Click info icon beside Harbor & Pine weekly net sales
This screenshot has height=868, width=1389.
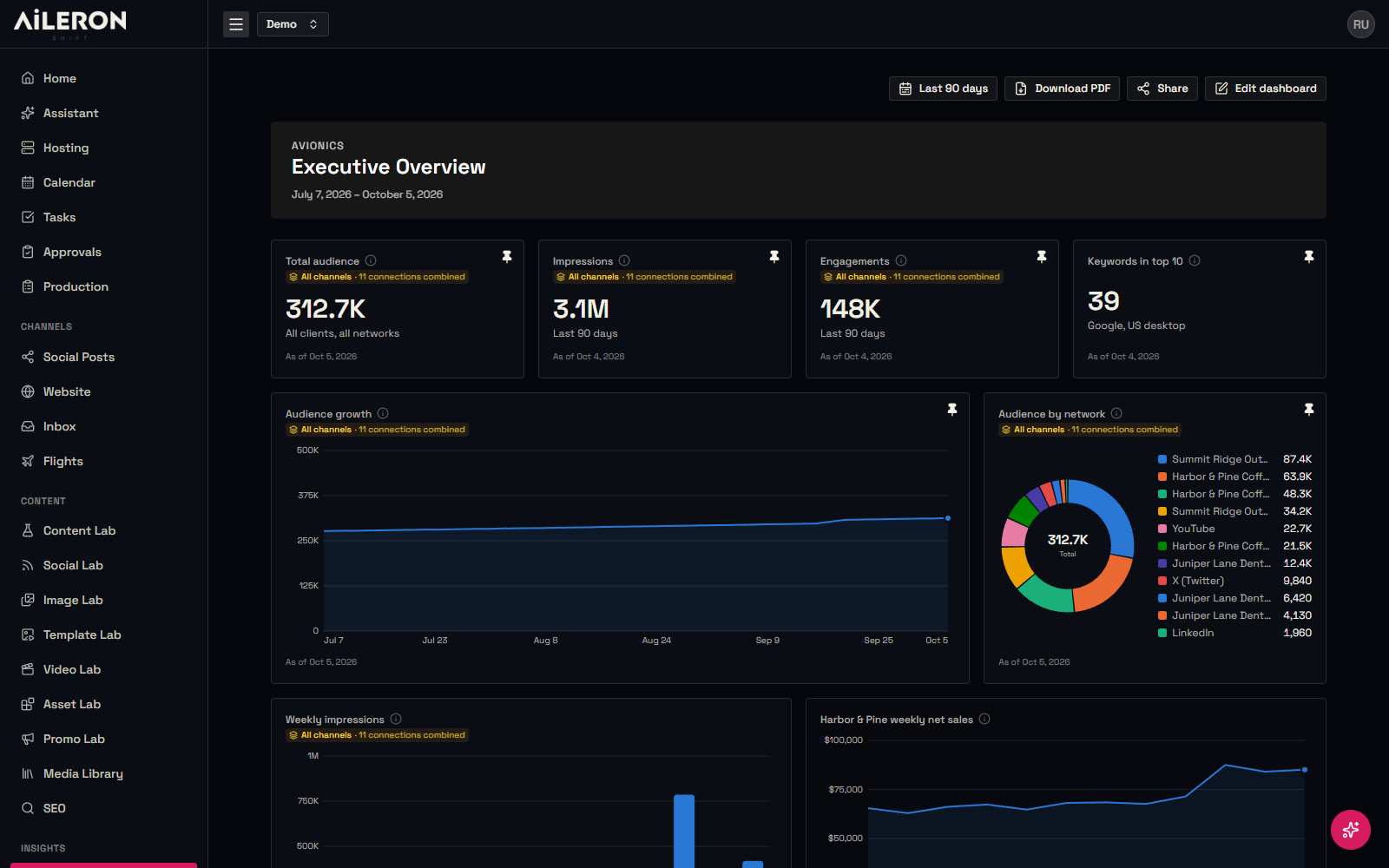984,719
